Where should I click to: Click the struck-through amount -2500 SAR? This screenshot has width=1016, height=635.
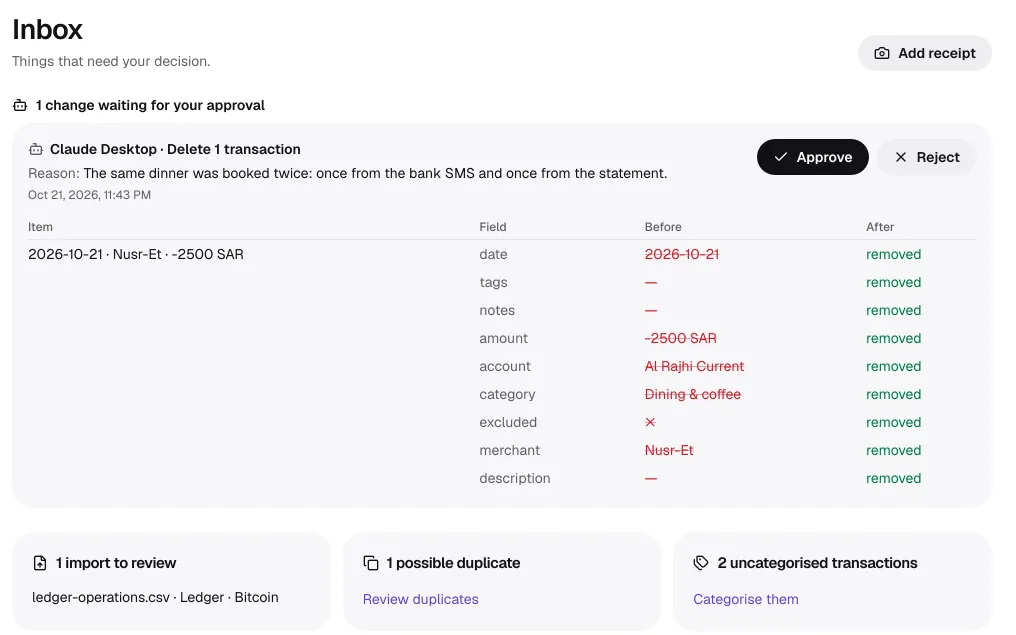point(680,338)
